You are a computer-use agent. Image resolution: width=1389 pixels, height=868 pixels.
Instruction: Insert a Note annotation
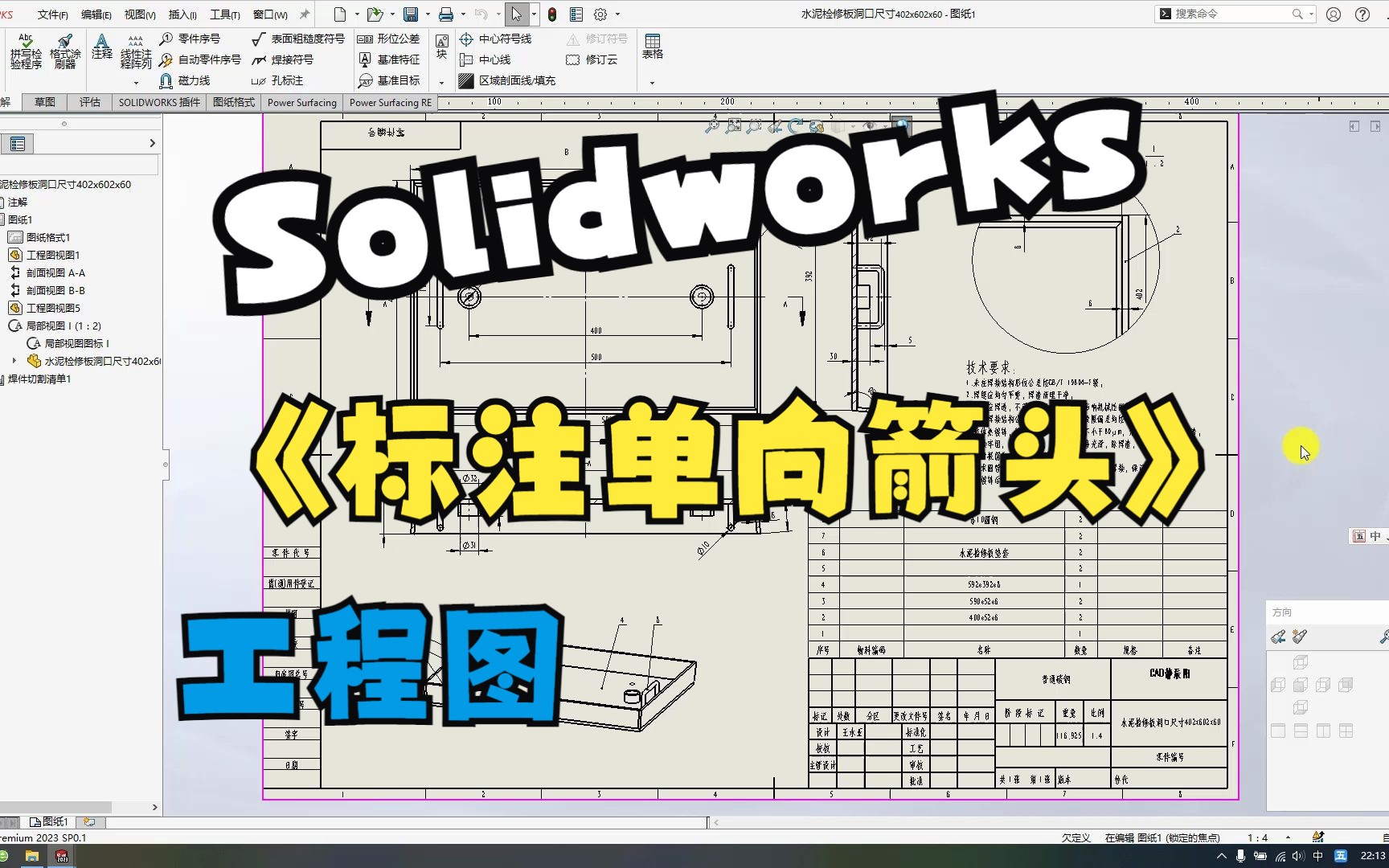tap(102, 47)
